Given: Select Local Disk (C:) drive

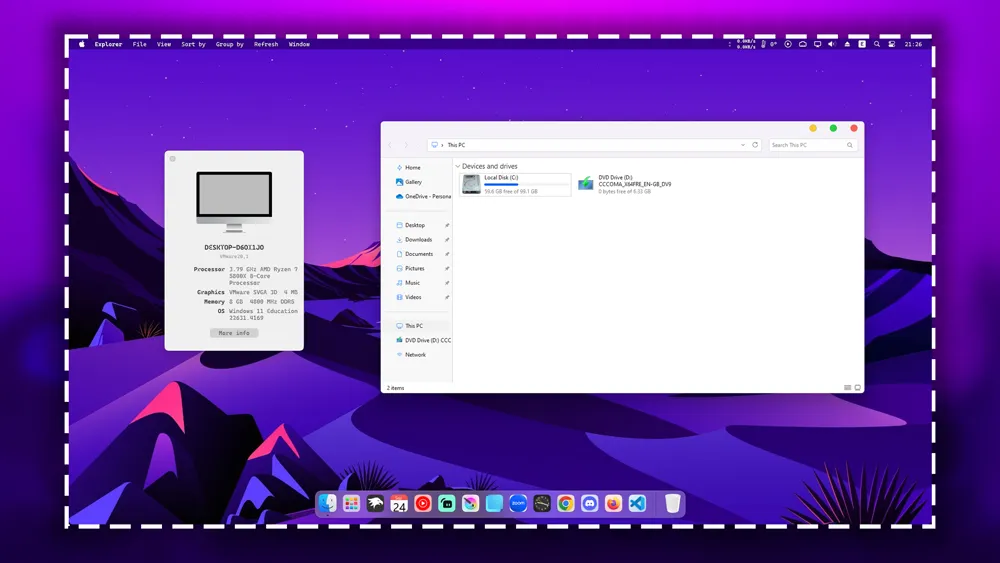Looking at the screenshot, I should (515, 184).
